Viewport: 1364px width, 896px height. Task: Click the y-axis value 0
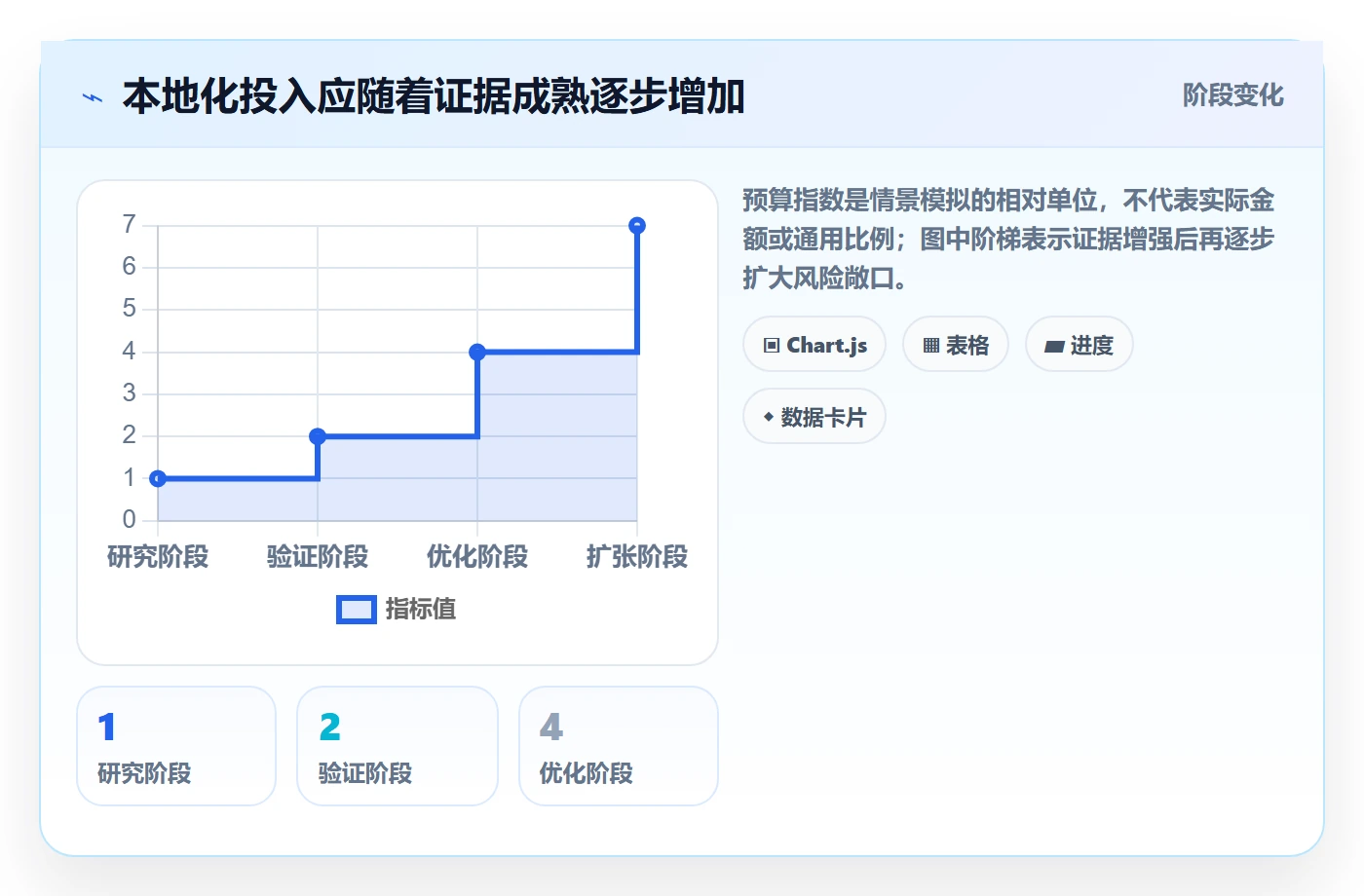coord(129,520)
